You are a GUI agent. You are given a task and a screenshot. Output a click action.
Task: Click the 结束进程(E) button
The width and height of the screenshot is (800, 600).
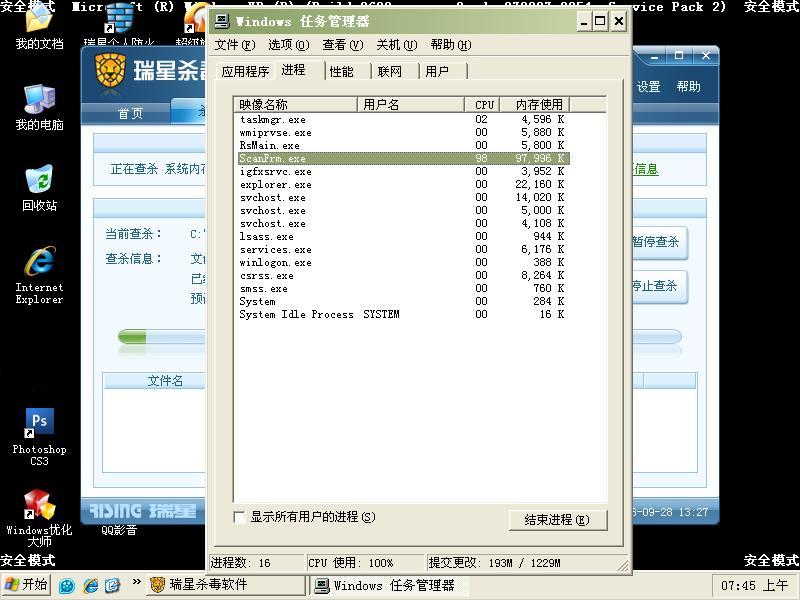pos(558,520)
